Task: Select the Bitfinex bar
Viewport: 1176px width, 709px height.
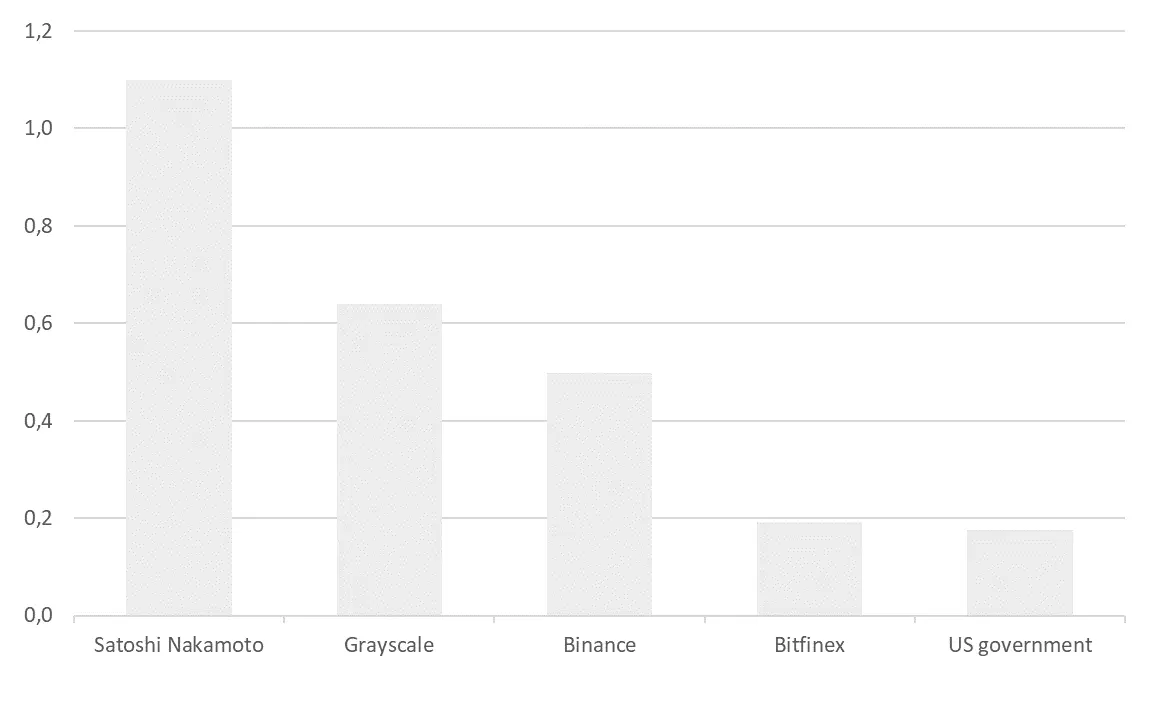Action: click(x=809, y=569)
